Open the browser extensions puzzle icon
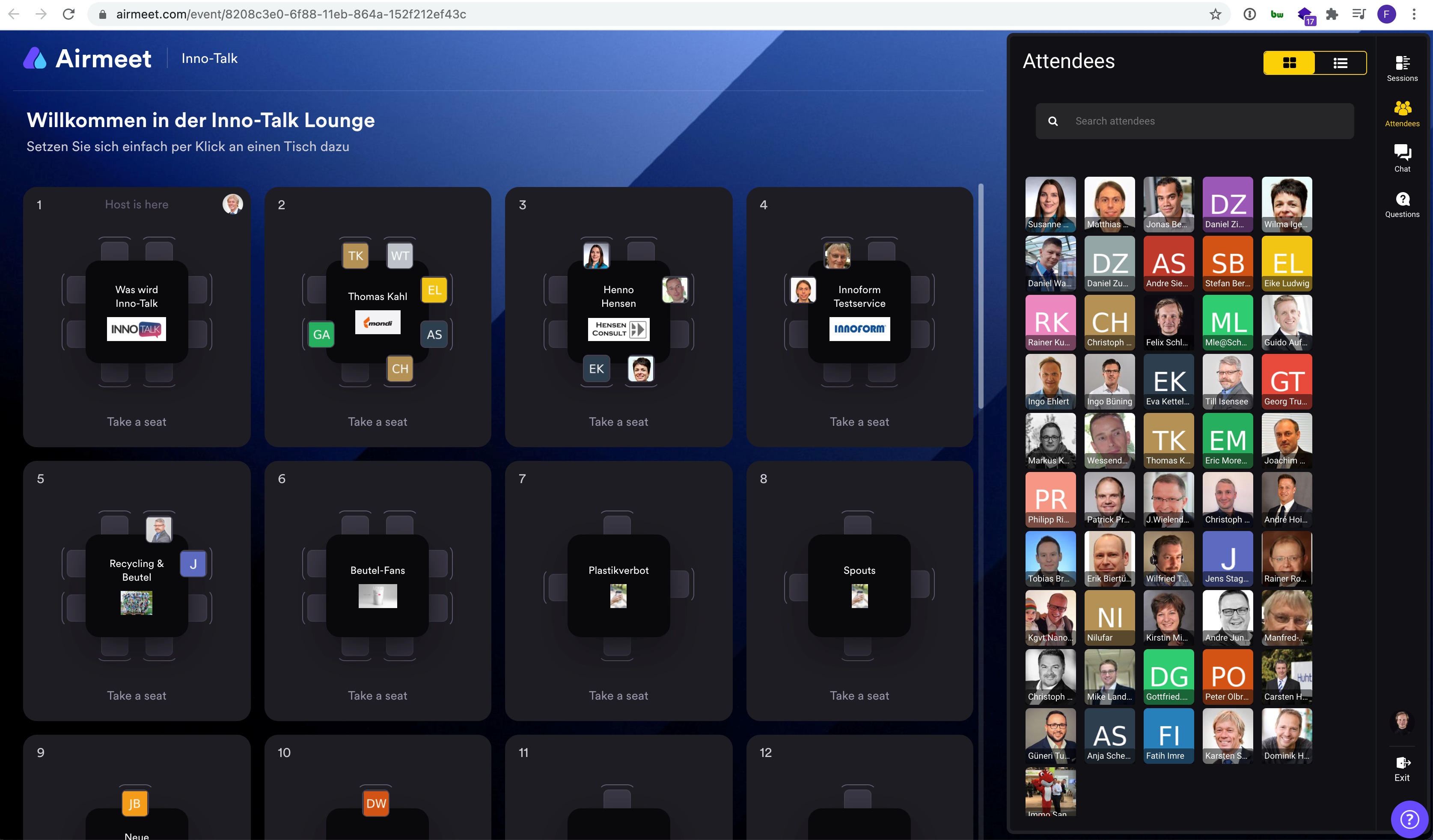Image resolution: width=1433 pixels, height=840 pixels. (1332, 14)
